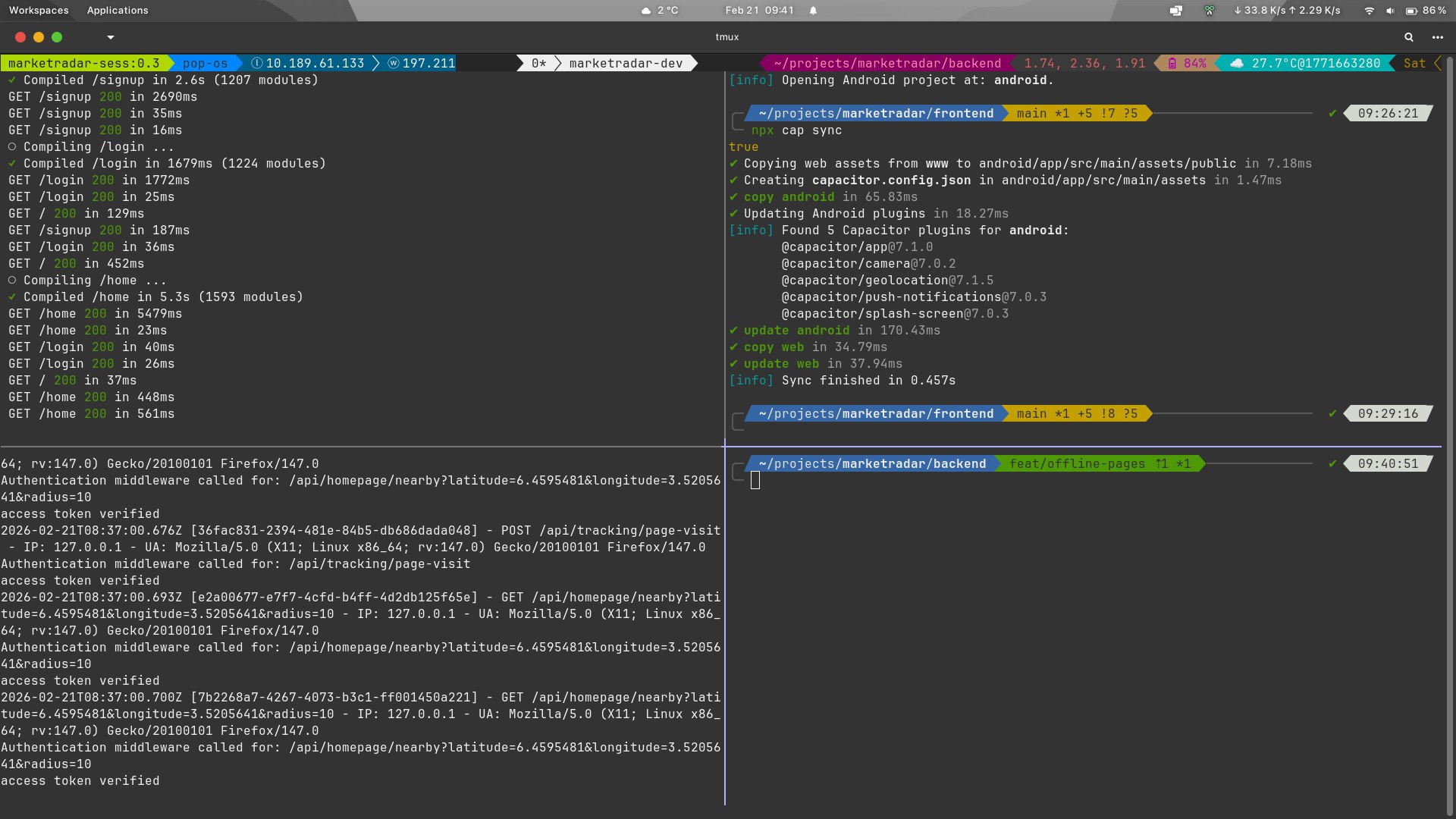Click the Wi-Fi status icon
This screenshot has height=819, width=1456.
pos(1369,11)
